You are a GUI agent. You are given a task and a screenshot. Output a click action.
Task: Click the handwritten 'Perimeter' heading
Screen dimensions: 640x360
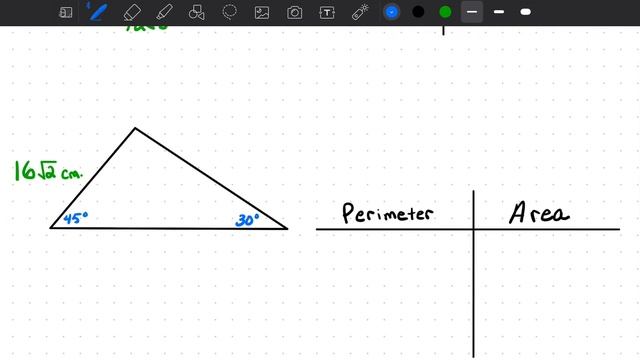pyautogui.click(x=387, y=213)
